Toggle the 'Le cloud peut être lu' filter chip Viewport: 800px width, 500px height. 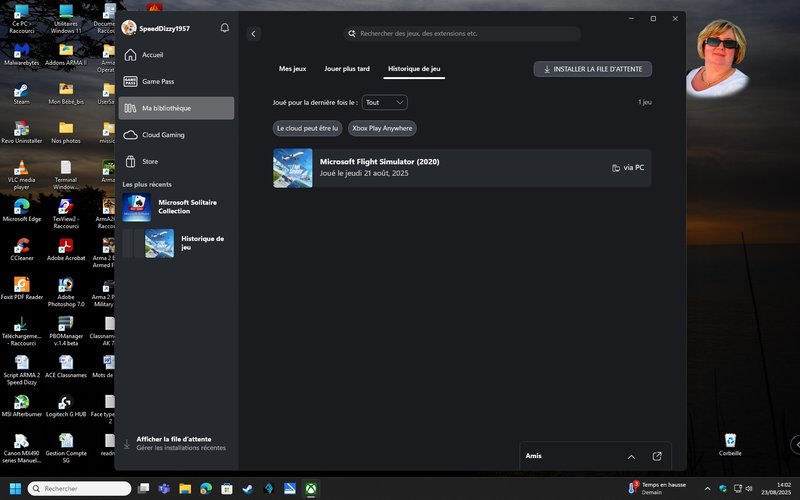(307, 128)
